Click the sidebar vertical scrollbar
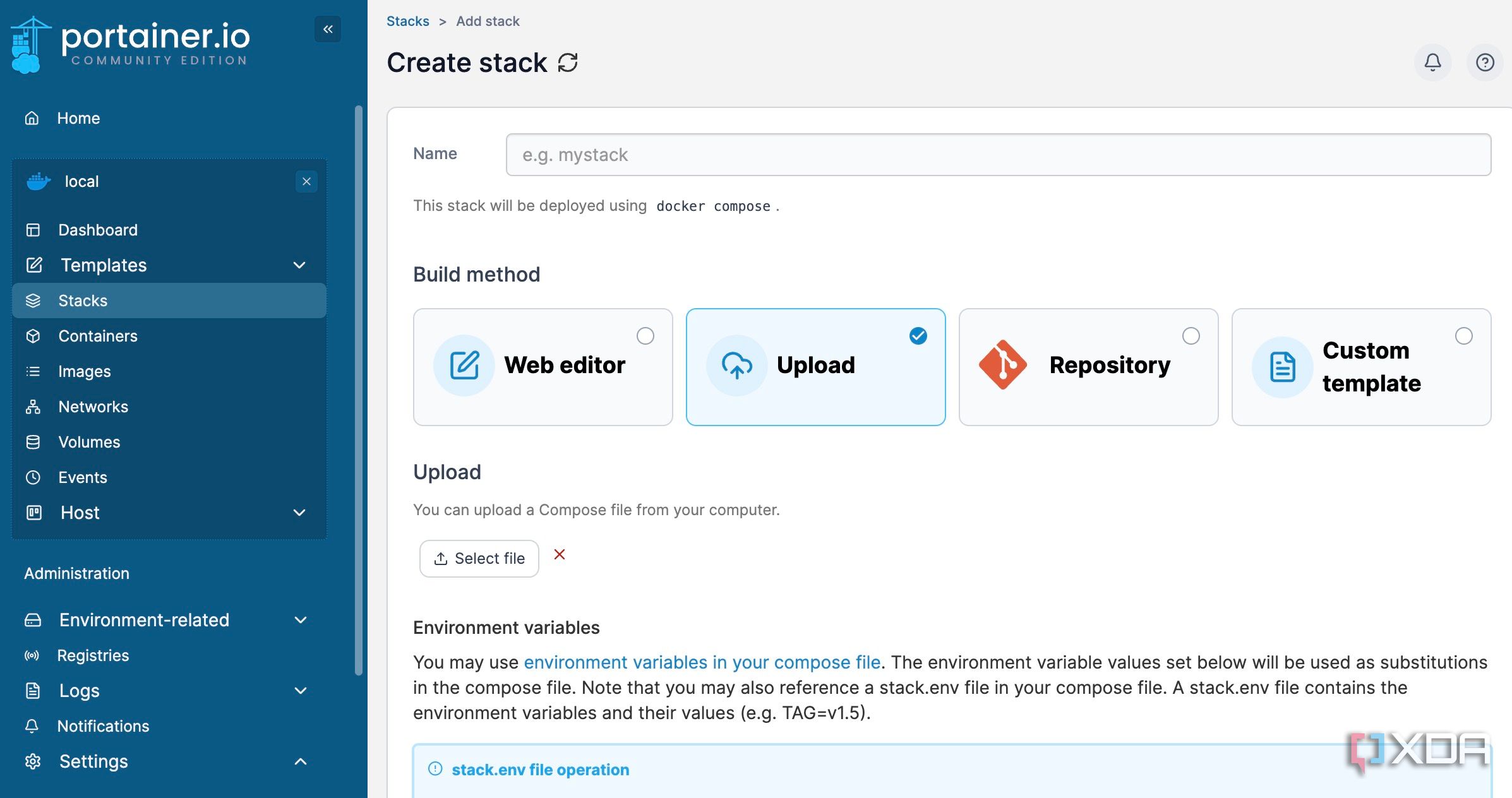 coord(359,390)
